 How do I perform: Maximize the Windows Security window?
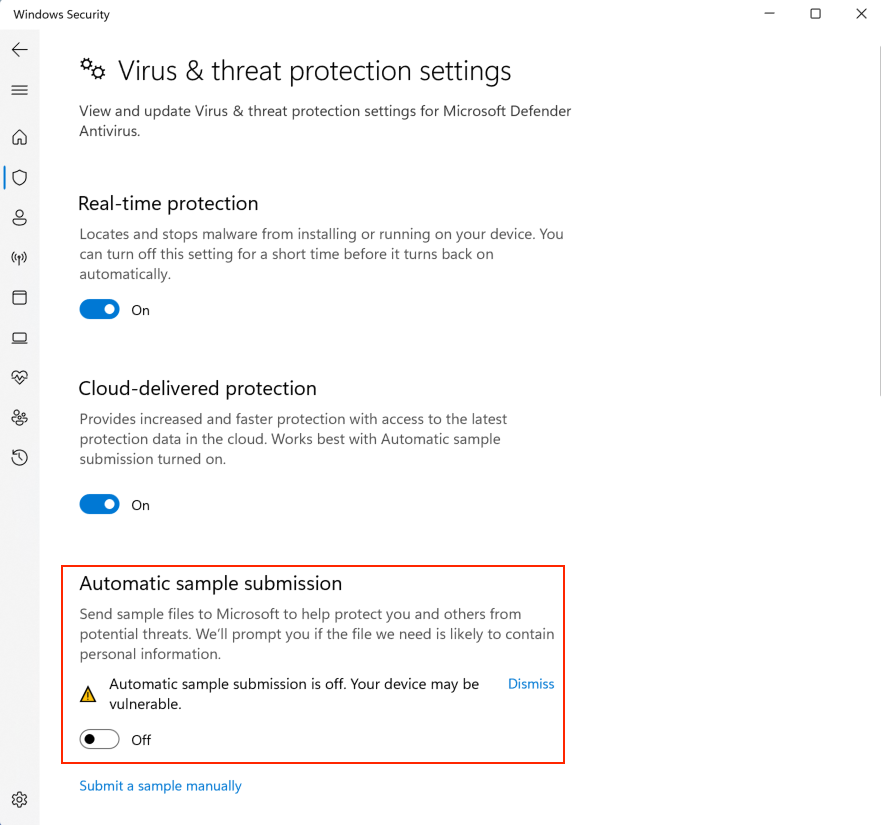click(816, 14)
